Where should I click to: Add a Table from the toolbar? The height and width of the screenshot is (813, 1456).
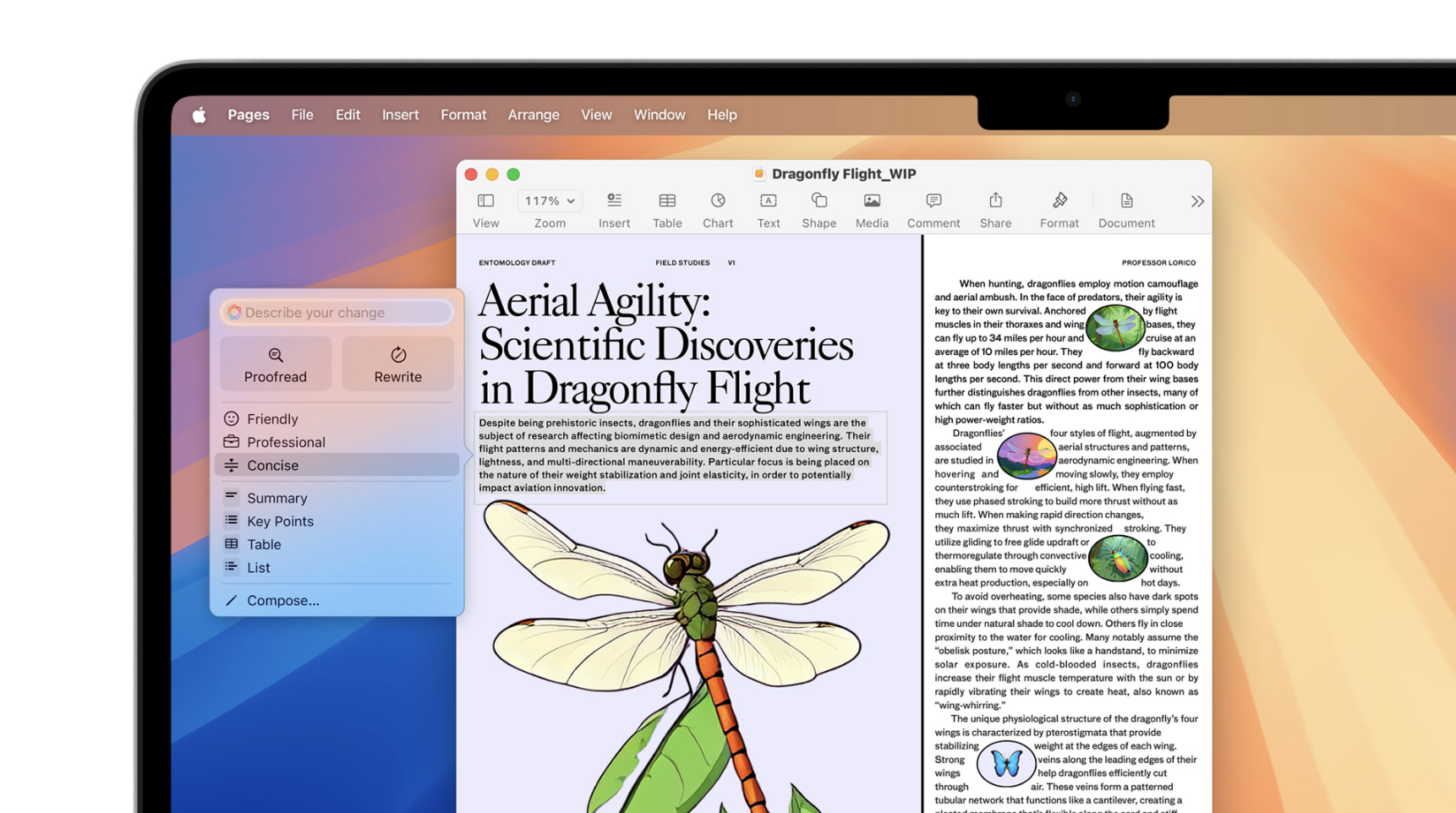(667, 201)
